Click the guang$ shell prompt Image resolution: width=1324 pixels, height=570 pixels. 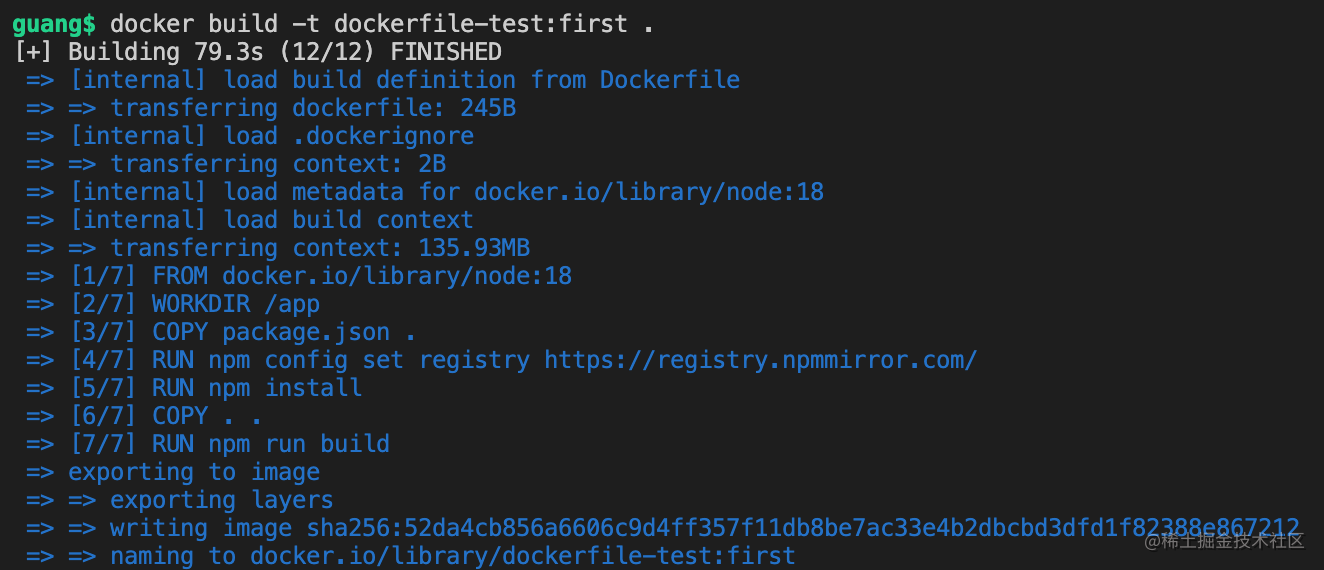click(55, 24)
